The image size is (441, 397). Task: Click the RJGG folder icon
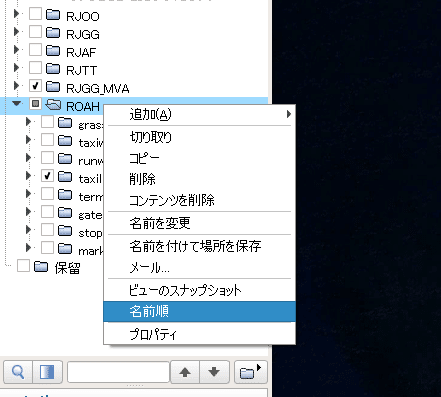click(x=53, y=33)
